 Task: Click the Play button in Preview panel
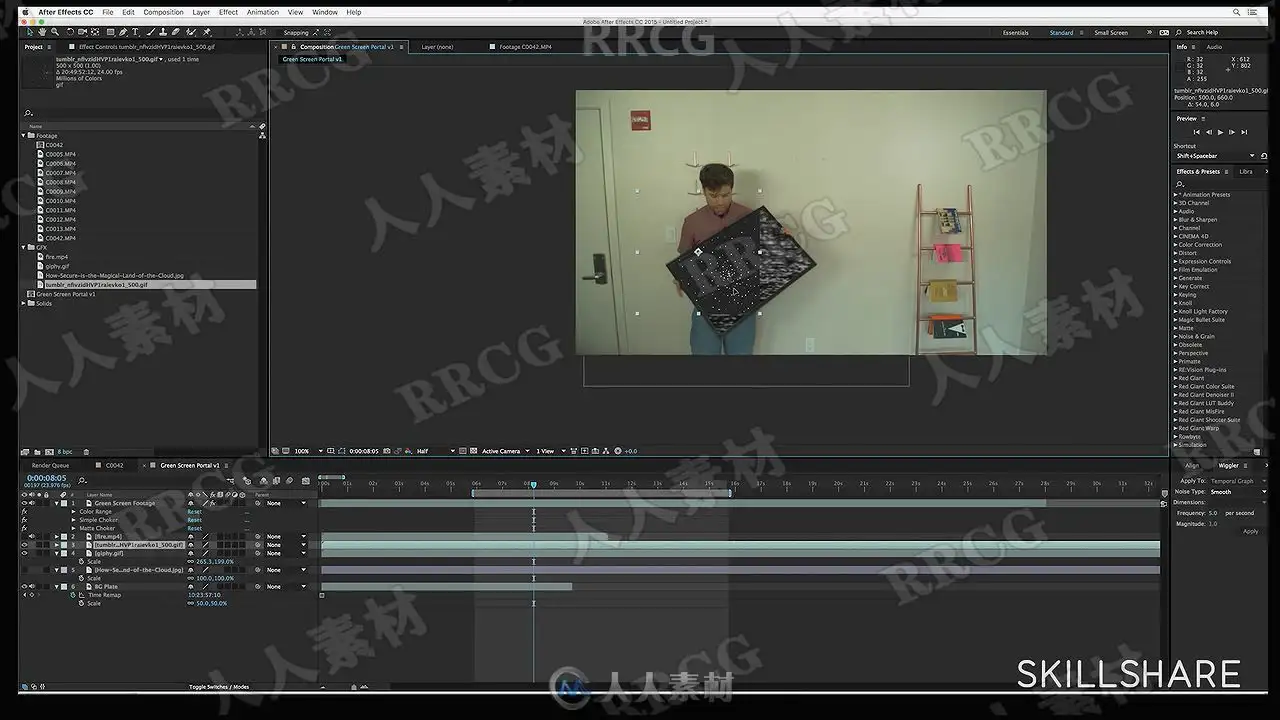1220,132
